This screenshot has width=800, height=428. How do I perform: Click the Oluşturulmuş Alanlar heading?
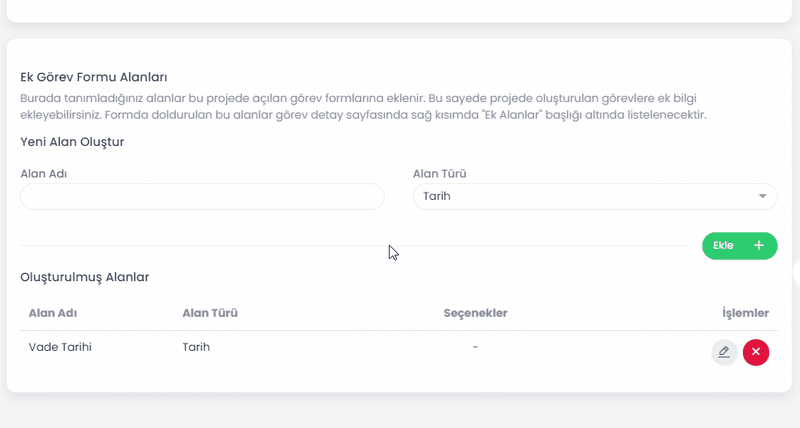pyautogui.click(x=84, y=277)
